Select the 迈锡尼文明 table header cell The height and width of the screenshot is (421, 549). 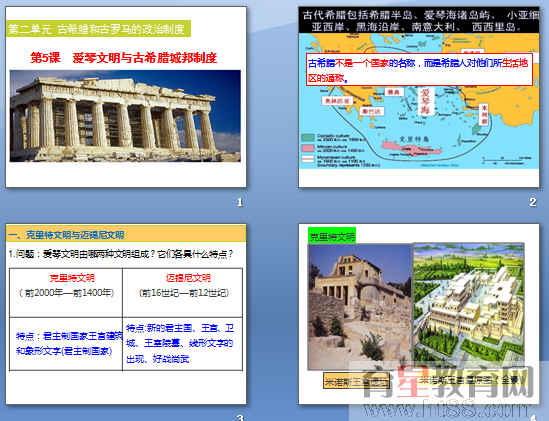tap(182, 293)
